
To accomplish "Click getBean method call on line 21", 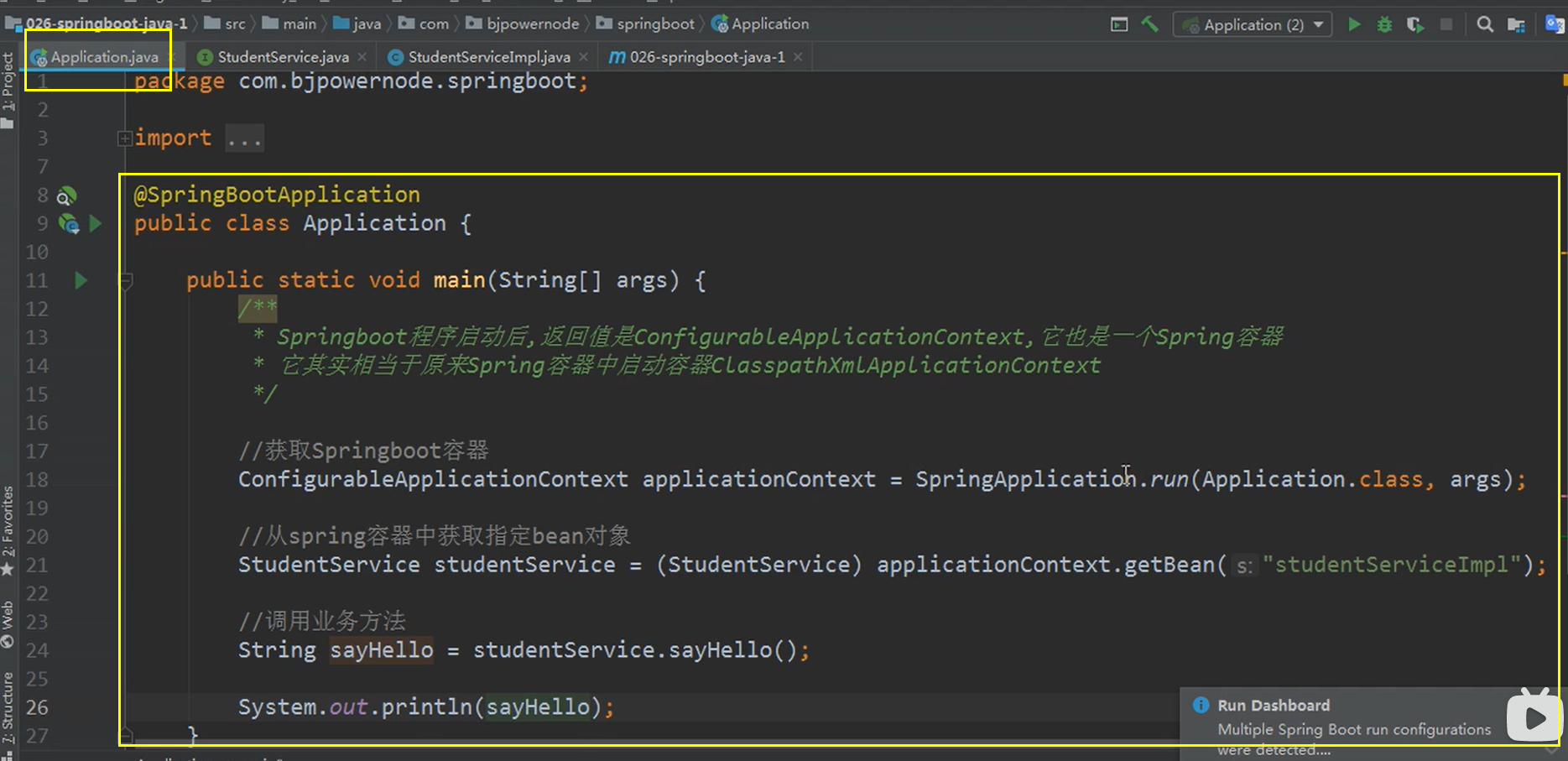I will pyautogui.click(x=1168, y=565).
